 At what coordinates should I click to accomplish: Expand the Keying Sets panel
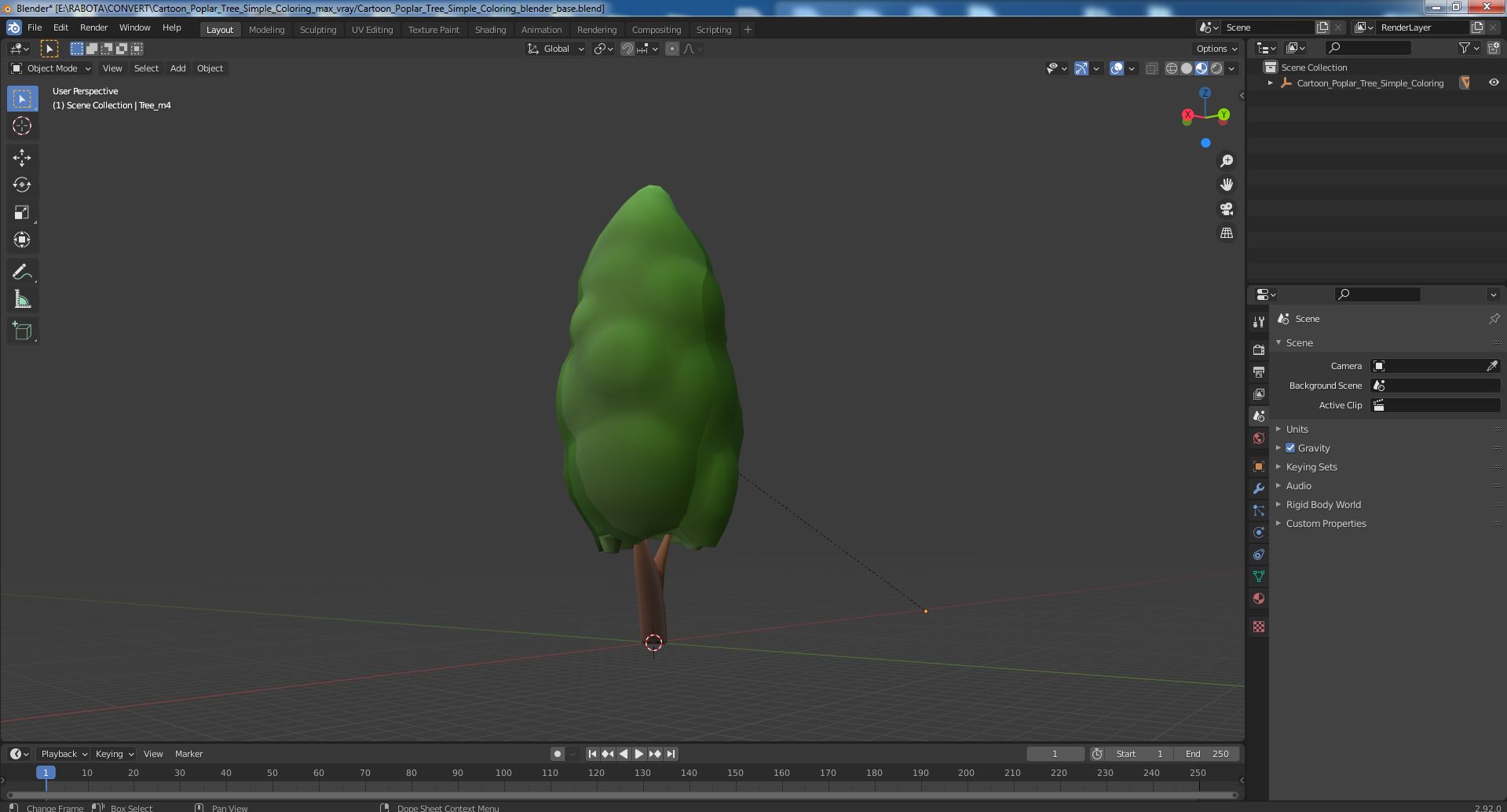click(x=1311, y=466)
